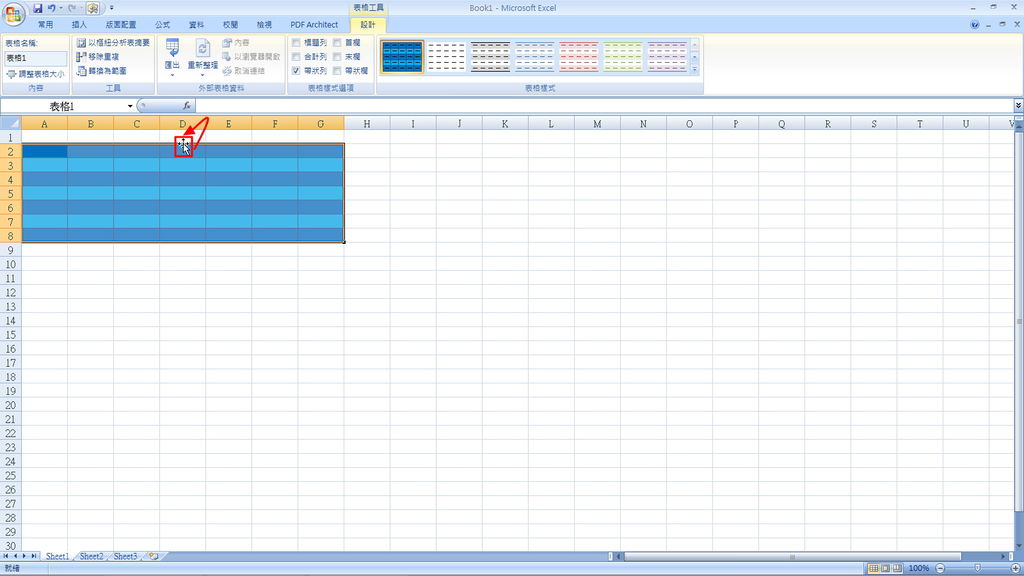
Task: Click the 100% zoom level
Action: pos(919,568)
